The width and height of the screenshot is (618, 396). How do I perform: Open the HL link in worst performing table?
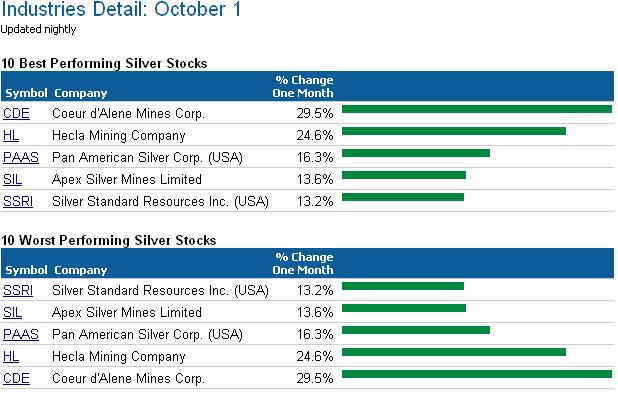pos(11,357)
